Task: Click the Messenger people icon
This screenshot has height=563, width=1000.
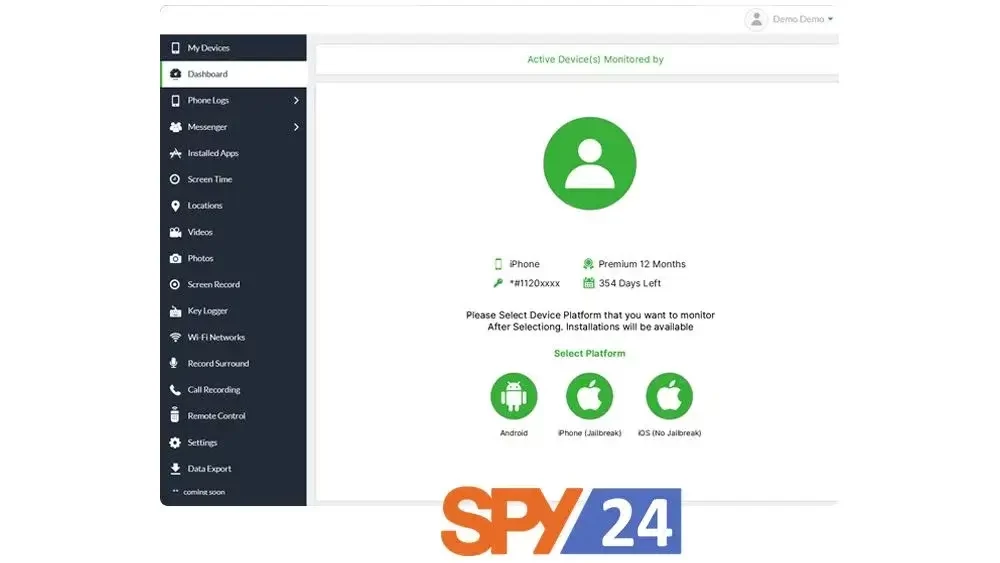Action: coord(175,127)
